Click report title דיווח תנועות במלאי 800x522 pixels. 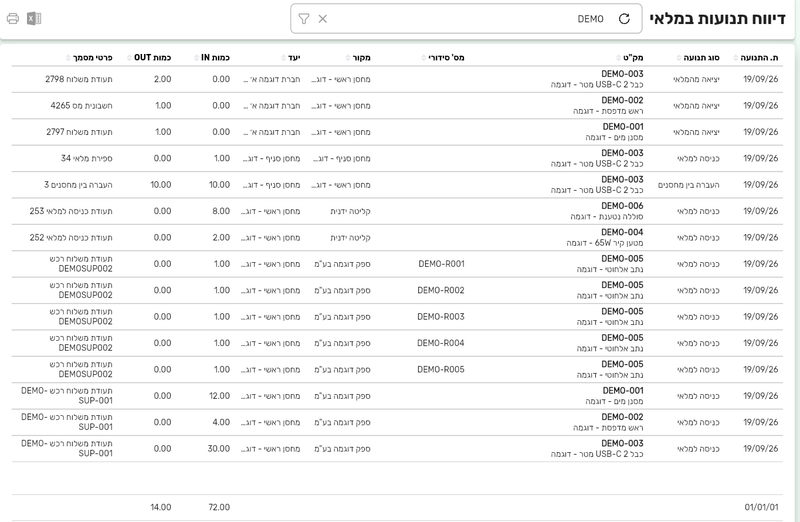coord(717,19)
